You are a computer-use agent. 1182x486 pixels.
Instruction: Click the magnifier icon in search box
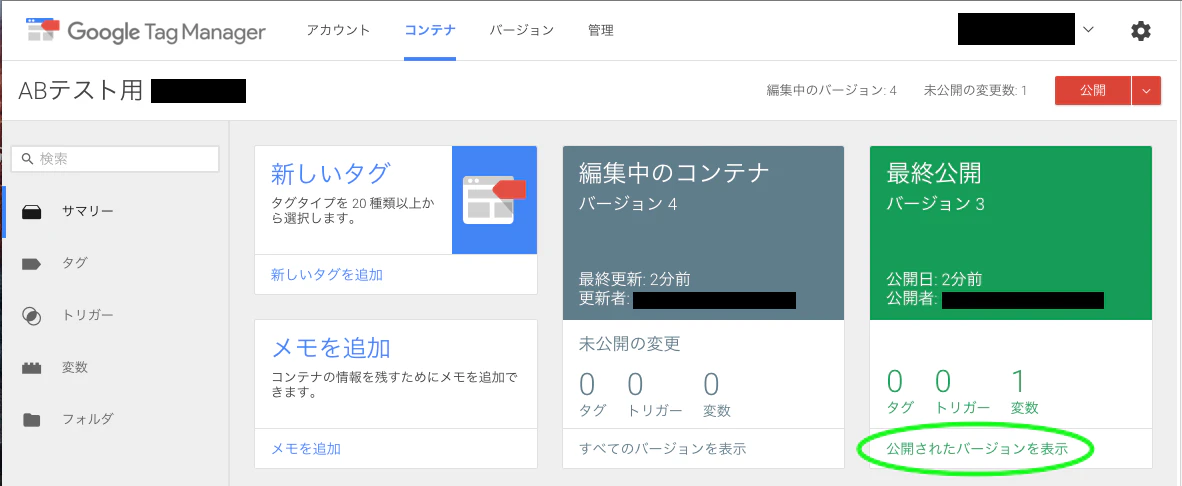pos(28,158)
